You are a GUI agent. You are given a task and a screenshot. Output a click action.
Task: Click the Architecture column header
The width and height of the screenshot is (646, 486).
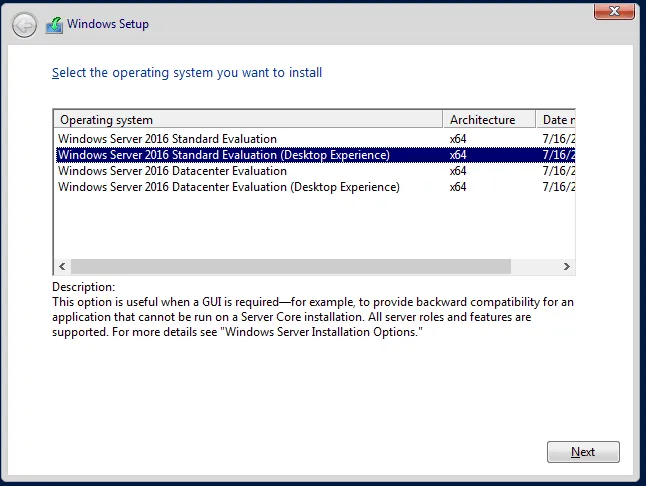pyautogui.click(x=489, y=119)
